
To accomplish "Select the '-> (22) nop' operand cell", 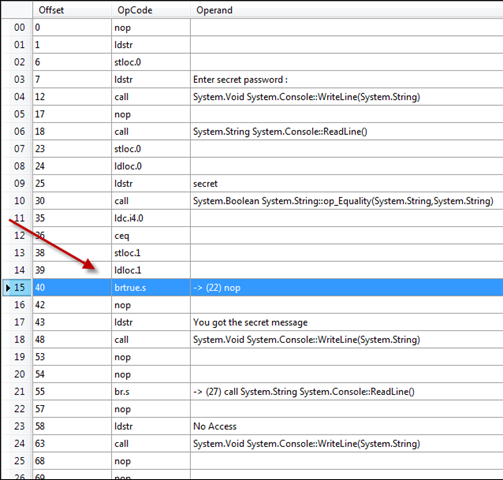I will coord(347,287).
